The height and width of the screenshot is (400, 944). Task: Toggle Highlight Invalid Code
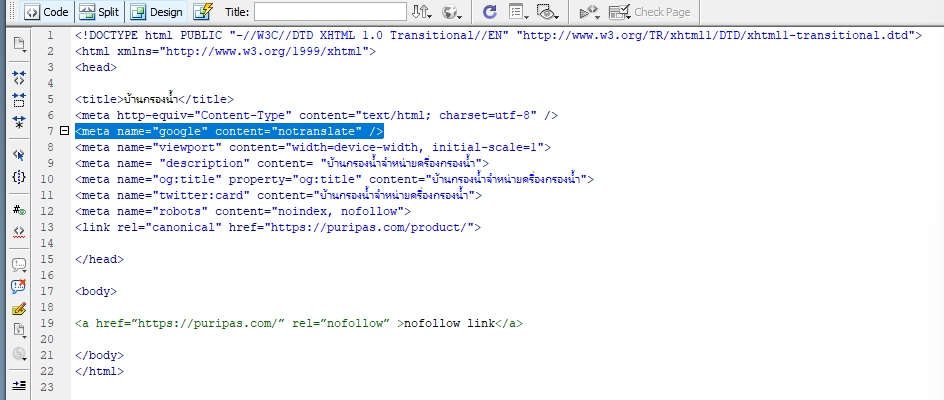click(19, 232)
